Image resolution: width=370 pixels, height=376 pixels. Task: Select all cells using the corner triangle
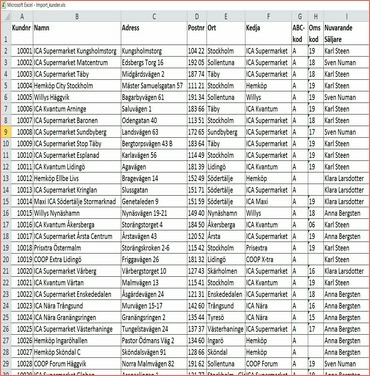[x=6, y=16]
